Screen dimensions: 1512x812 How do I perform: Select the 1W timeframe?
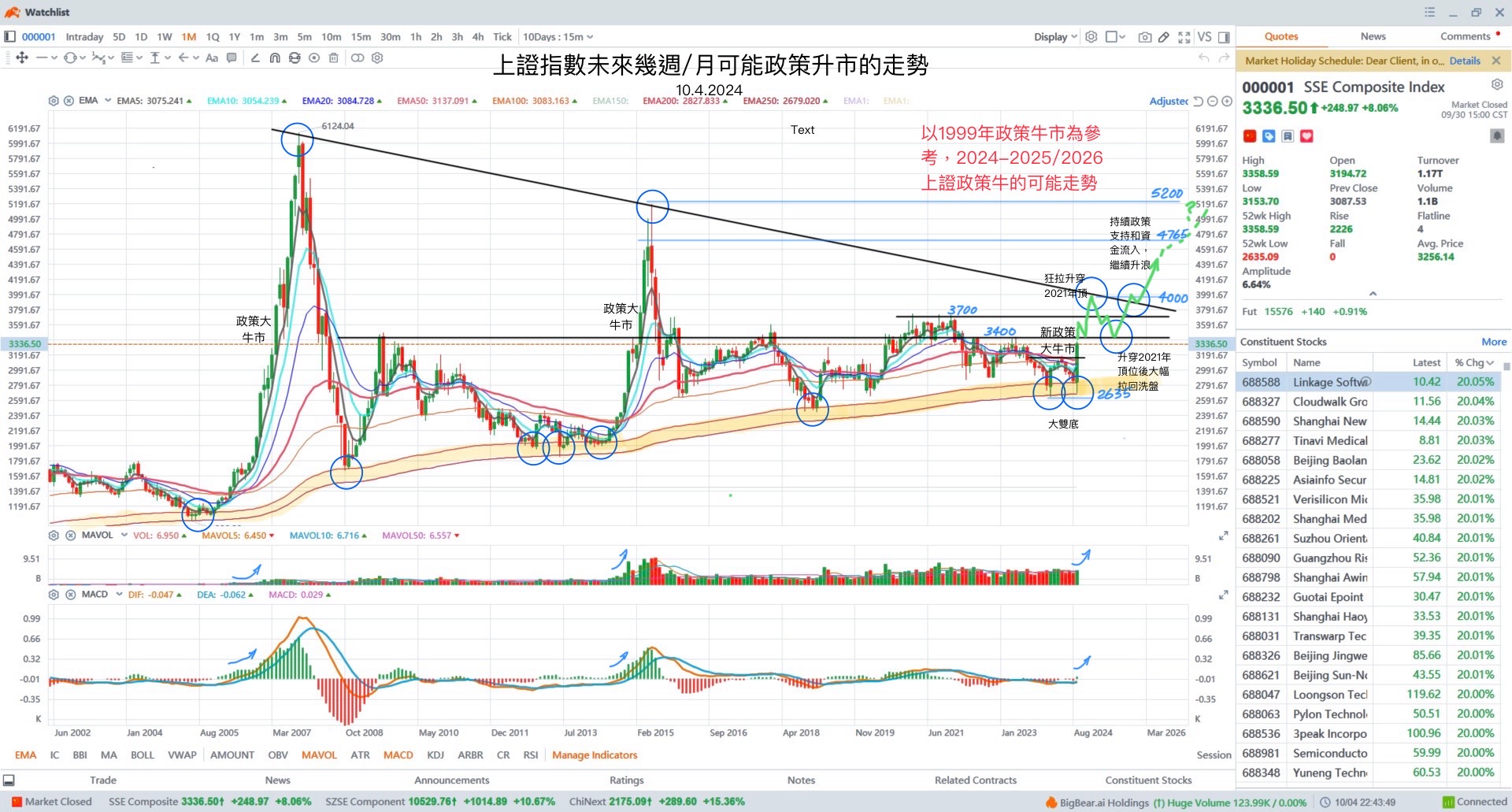point(165,37)
